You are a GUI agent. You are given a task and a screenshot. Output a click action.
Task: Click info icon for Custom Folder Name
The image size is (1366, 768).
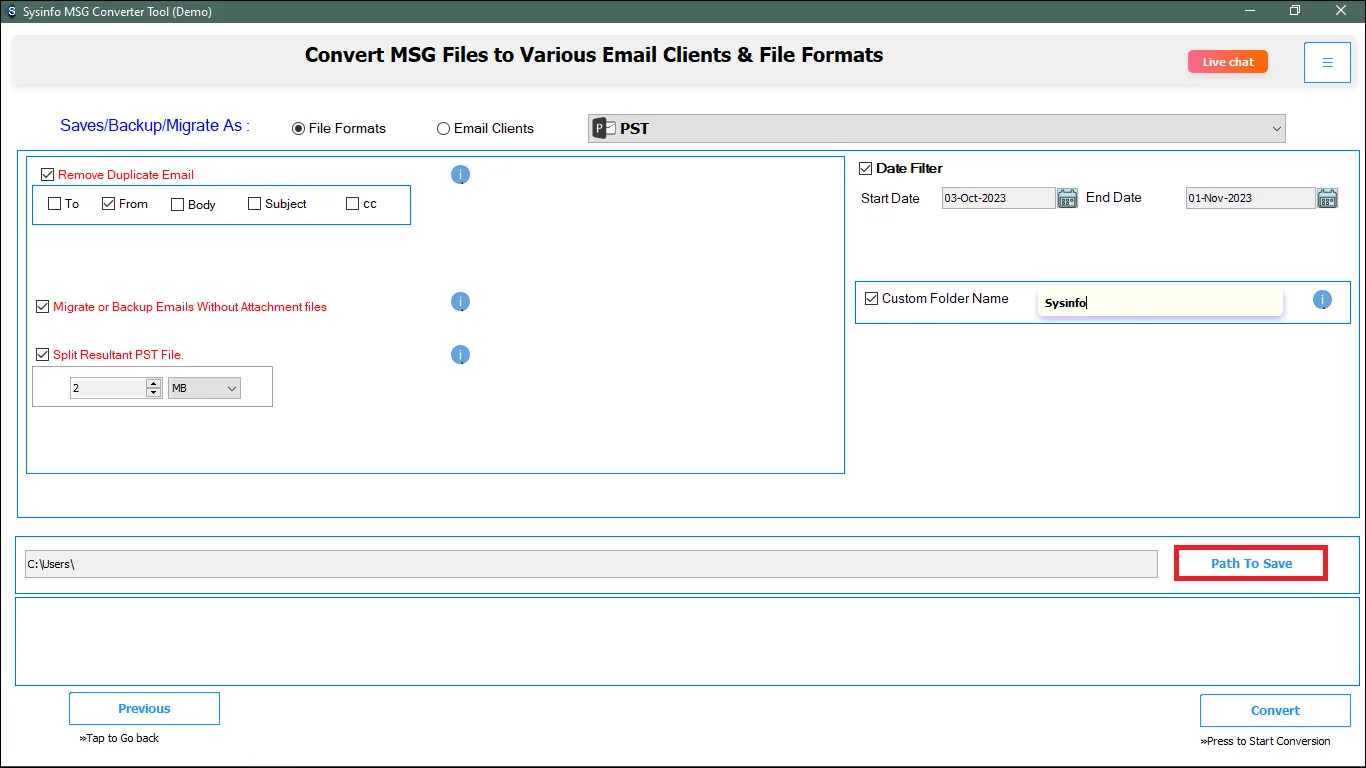(x=1322, y=300)
